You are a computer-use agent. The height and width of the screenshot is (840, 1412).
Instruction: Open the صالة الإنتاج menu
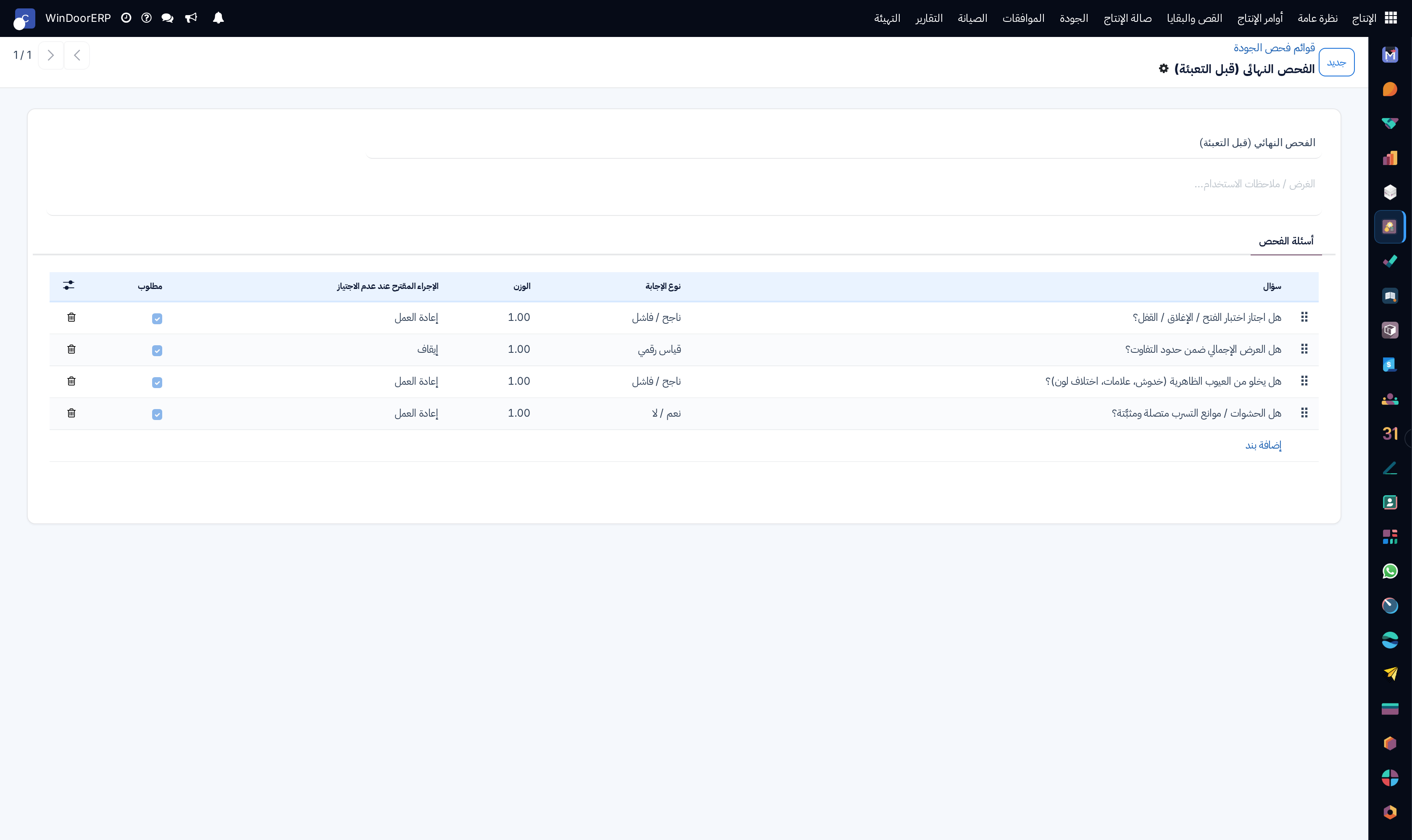(1127, 18)
